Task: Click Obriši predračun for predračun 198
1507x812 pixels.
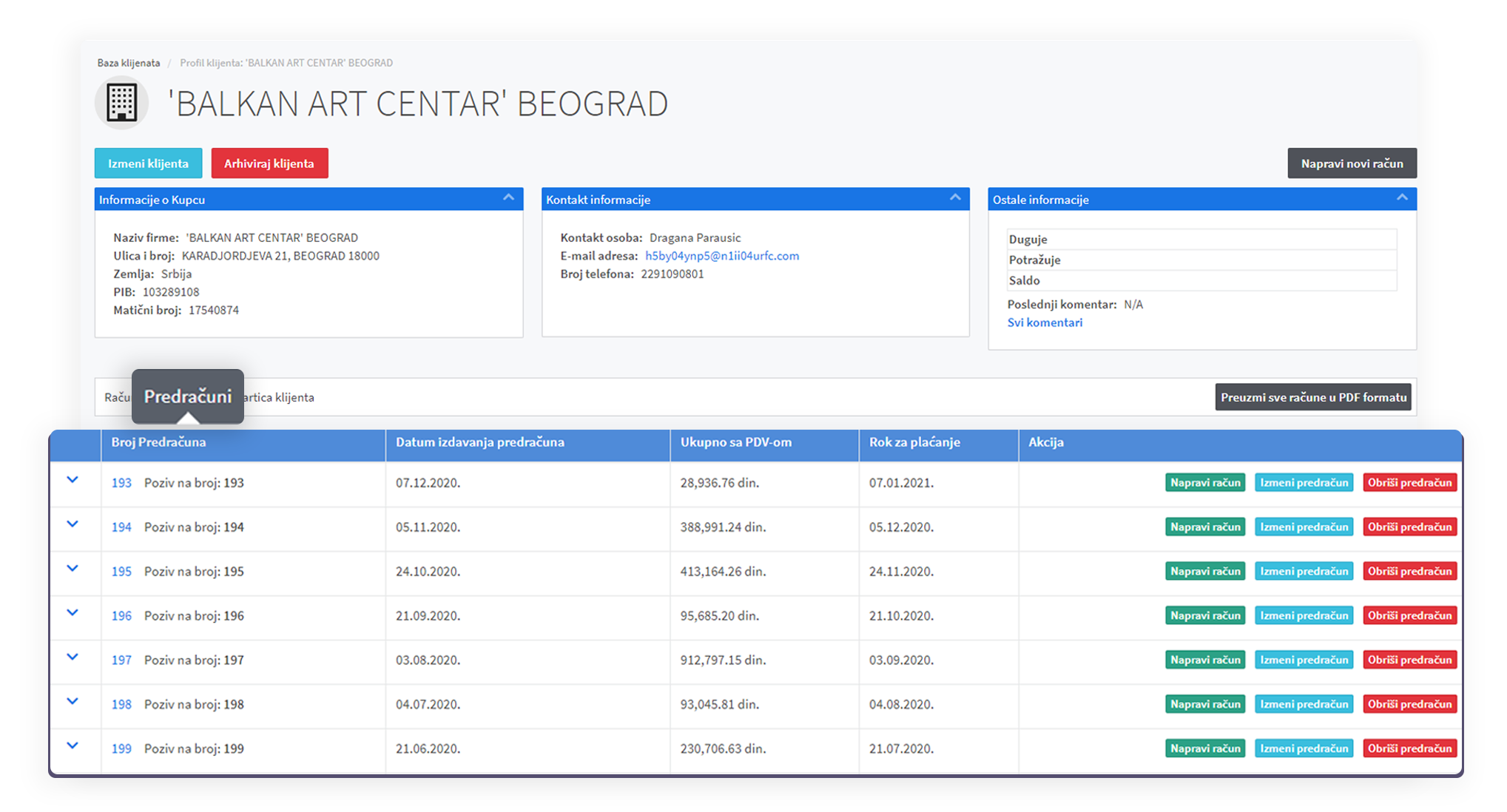Action: (x=1409, y=705)
